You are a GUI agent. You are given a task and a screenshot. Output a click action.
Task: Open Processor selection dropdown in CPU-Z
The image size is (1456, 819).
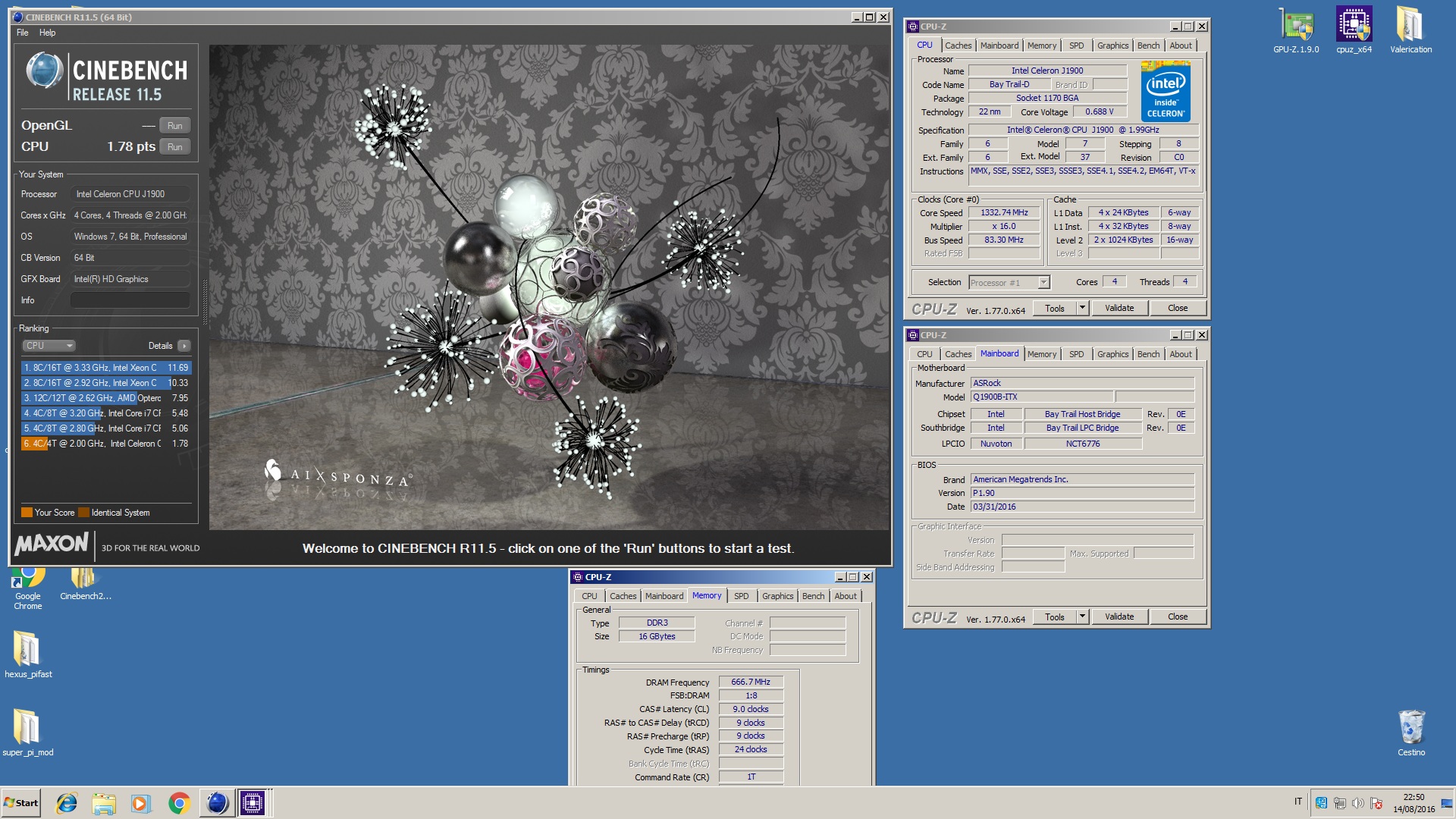click(1009, 283)
